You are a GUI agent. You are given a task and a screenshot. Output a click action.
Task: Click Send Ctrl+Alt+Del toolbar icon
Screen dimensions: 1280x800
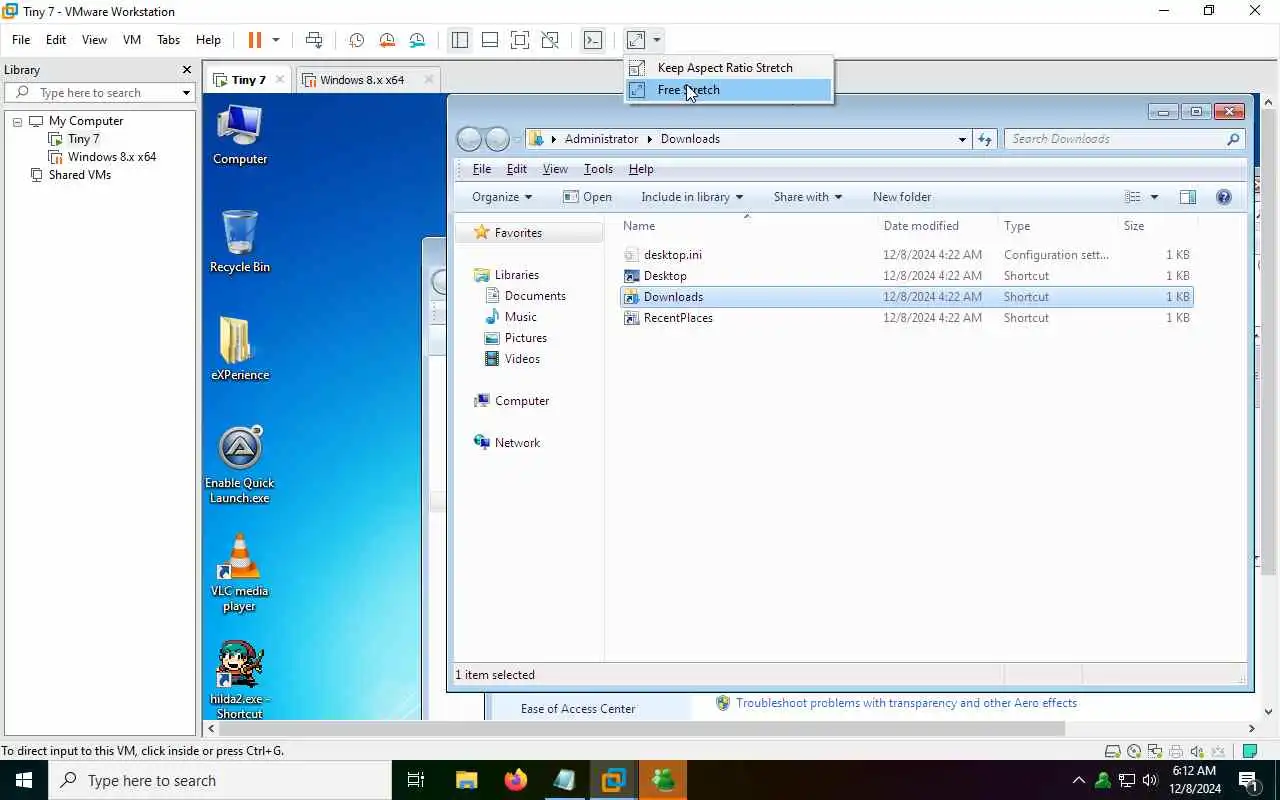click(x=314, y=40)
